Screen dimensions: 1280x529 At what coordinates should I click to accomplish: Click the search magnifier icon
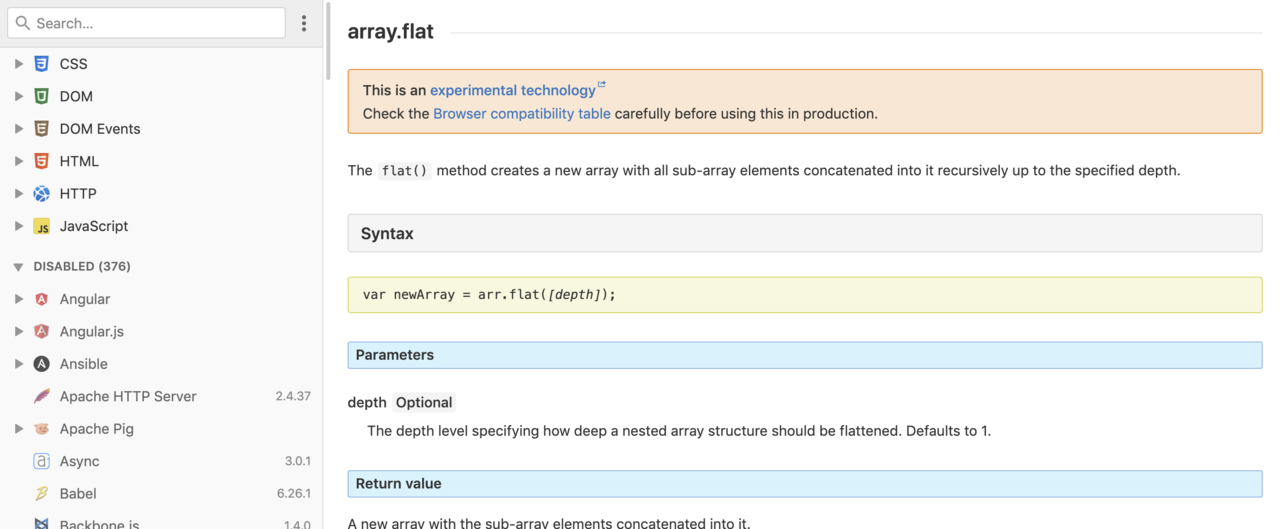tap(23, 23)
